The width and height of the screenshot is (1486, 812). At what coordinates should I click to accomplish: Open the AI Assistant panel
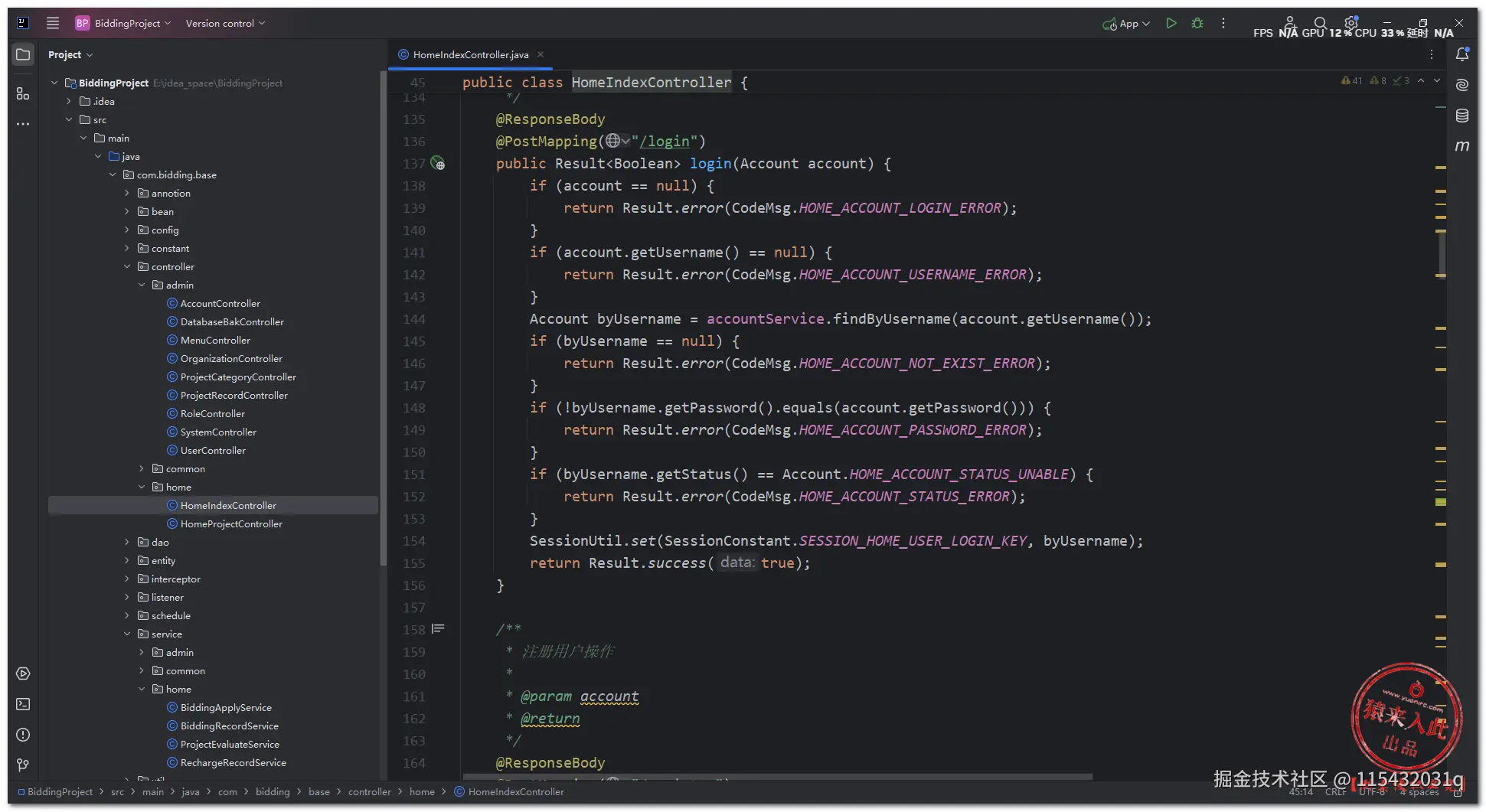tap(1462, 85)
